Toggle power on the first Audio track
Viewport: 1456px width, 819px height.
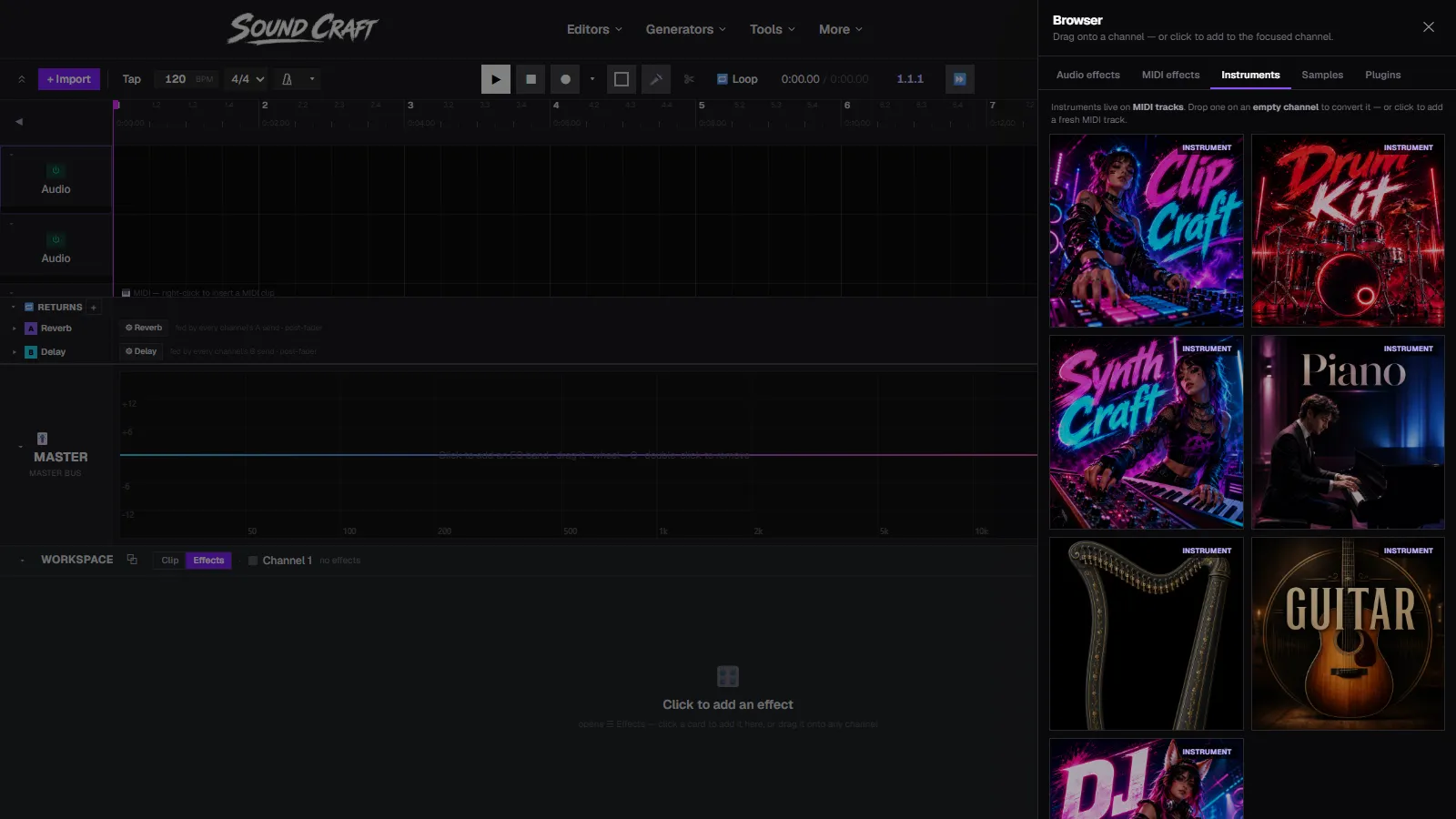click(56, 170)
